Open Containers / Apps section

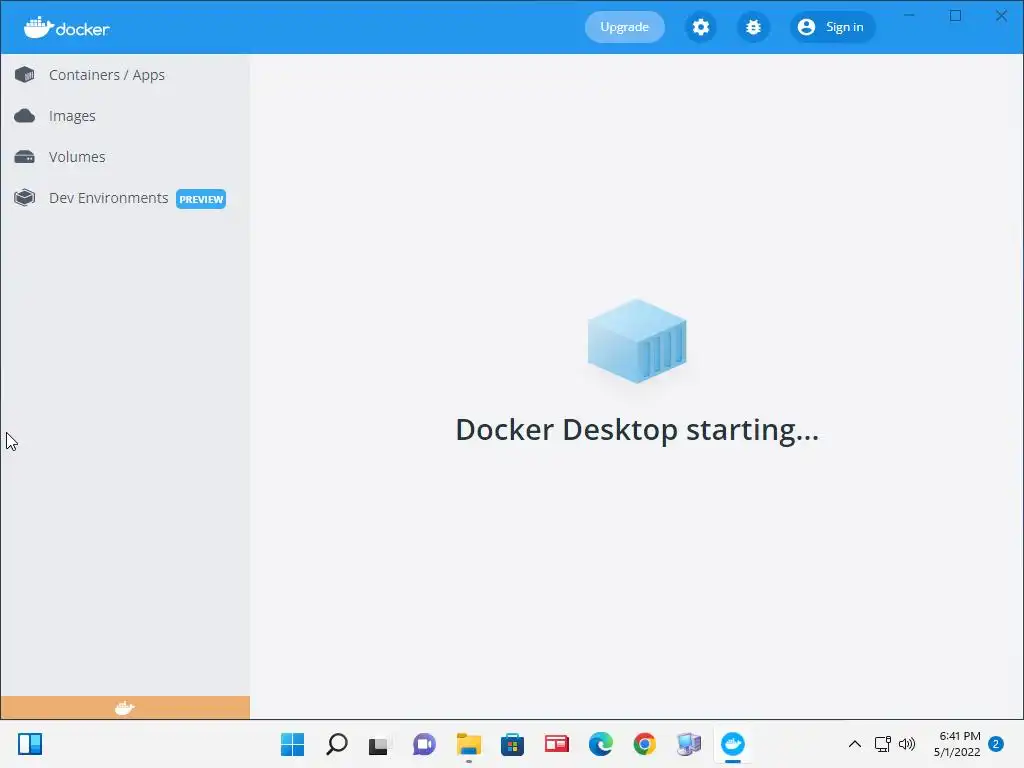tap(107, 75)
